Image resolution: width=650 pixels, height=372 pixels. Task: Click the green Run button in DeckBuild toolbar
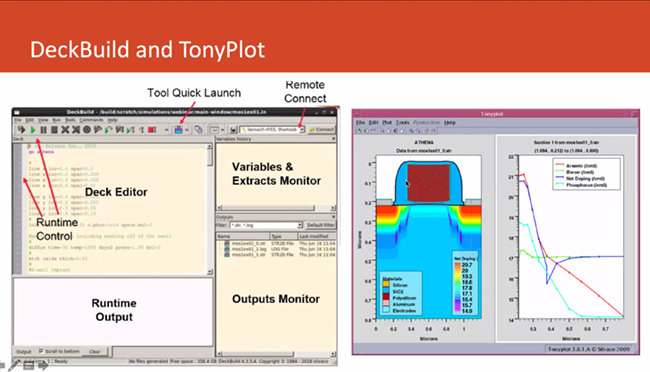coord(33,130)
